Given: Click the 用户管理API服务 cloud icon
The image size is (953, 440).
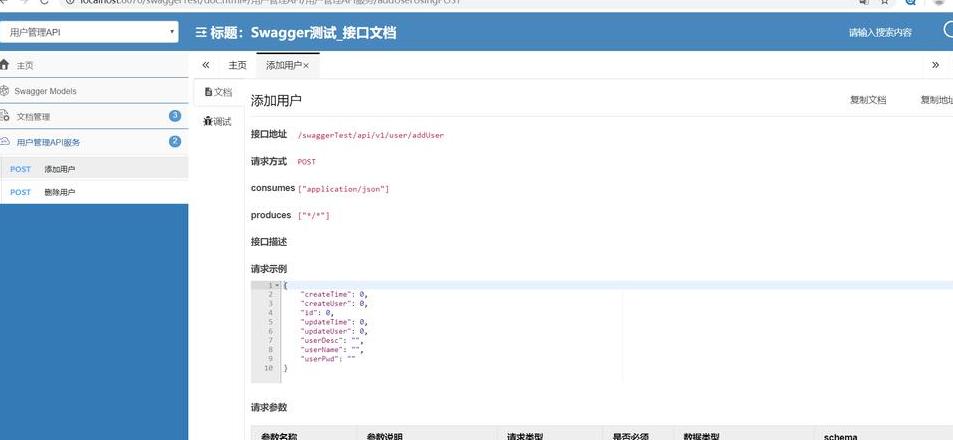Looking at the screenshot, I should pyautogui.click(x=5, y=141).
